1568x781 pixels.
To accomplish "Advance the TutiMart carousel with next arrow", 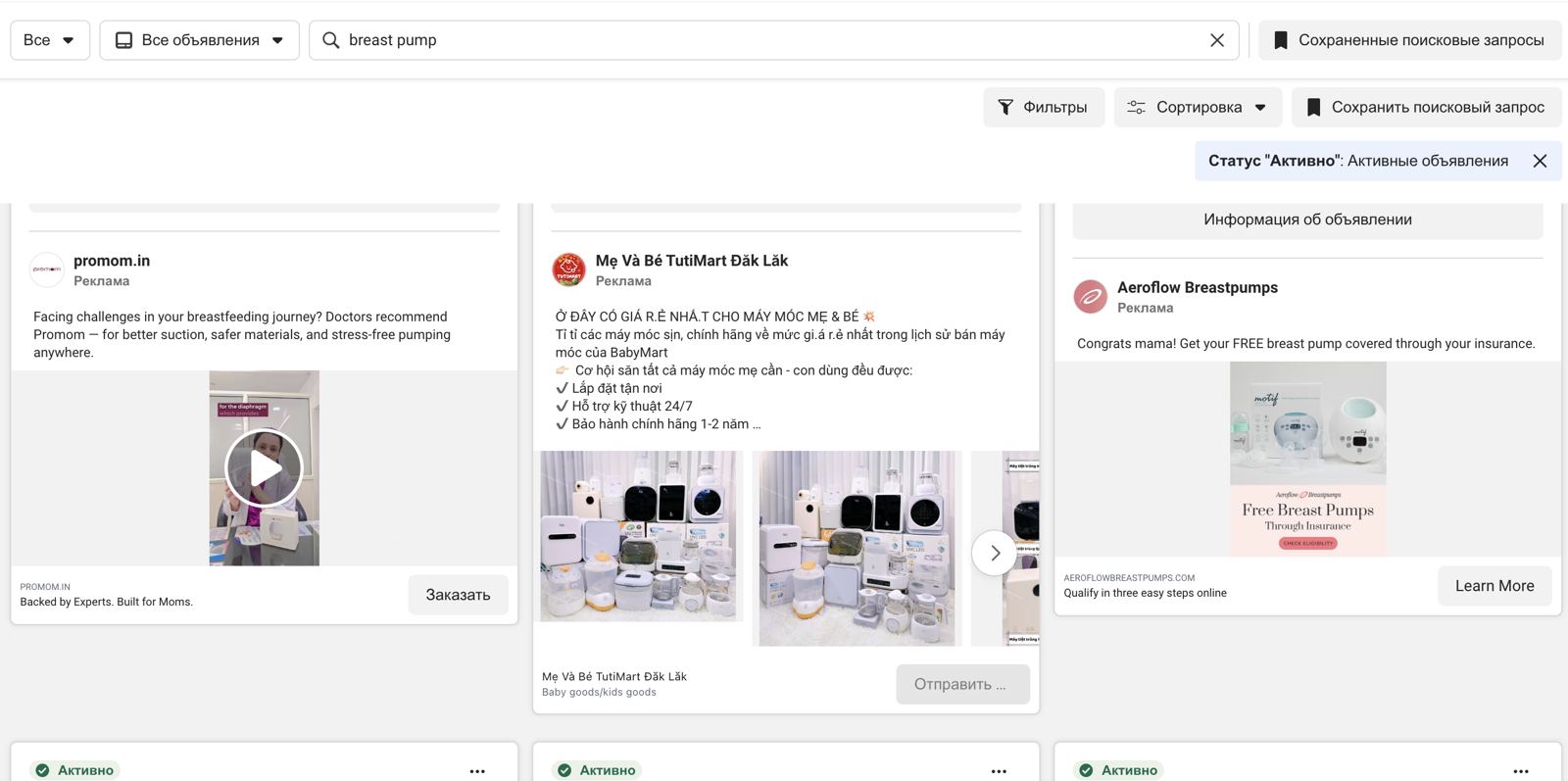I will (x=994, y=553).
